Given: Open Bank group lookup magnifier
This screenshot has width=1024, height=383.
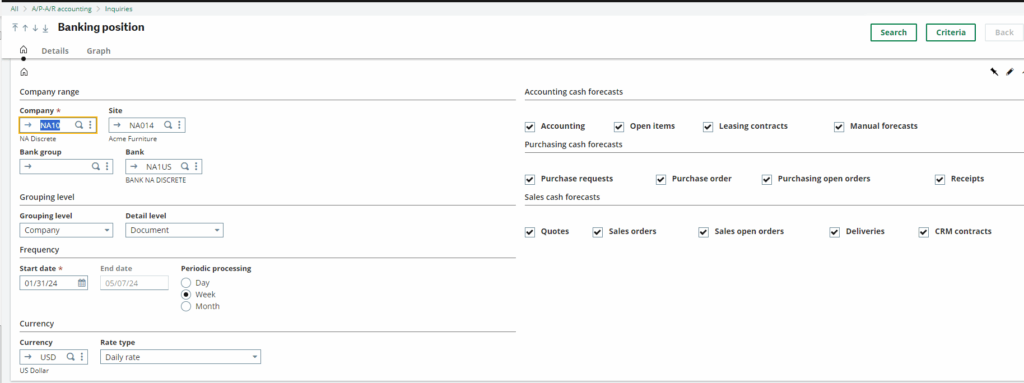Looking at the screenshot, I should 95,167.
